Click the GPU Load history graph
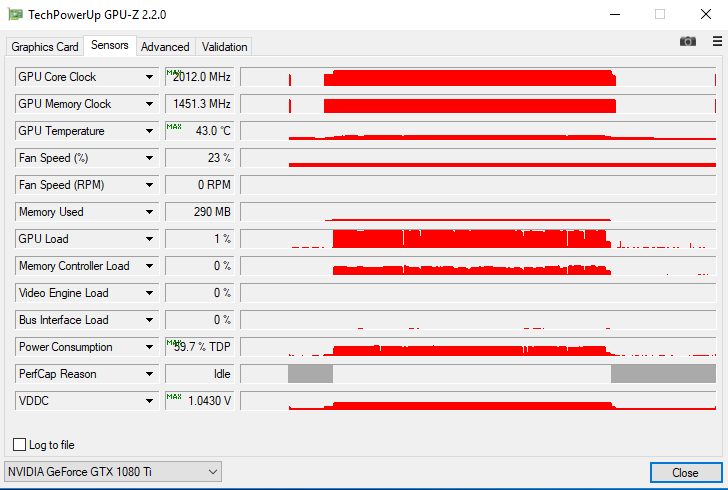This screenshot has height=490, width=728. click(x=478, y=239)
